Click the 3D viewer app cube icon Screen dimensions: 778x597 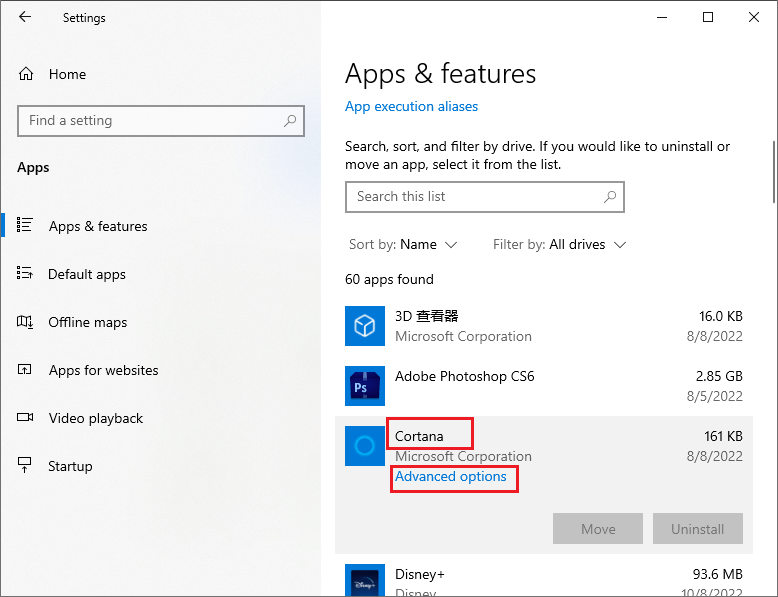pos(365,326)
